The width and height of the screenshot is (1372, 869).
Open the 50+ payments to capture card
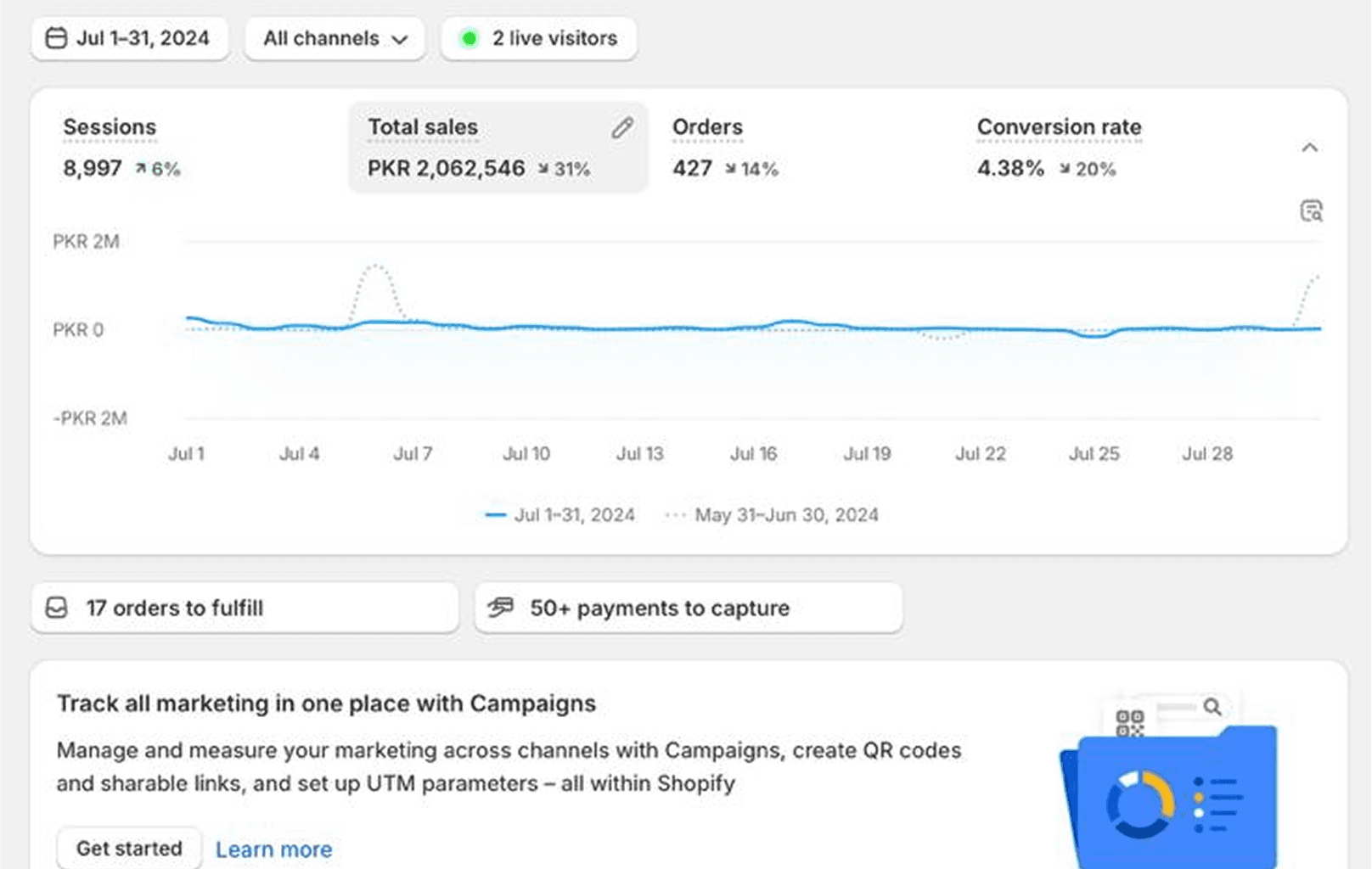[x=688, y=608]
